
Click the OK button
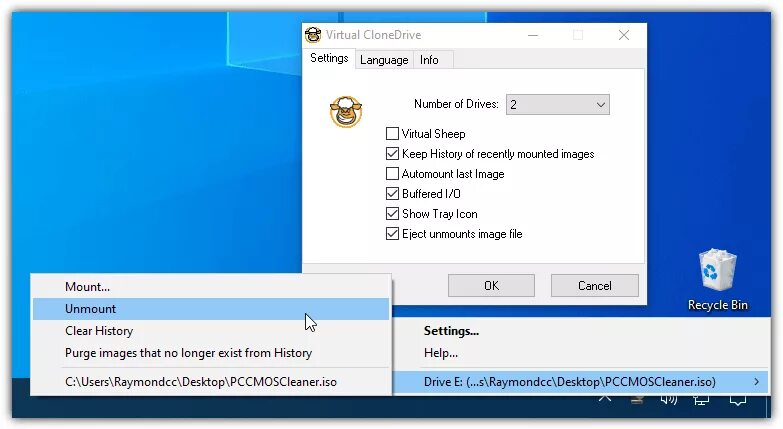click(491, 286)
